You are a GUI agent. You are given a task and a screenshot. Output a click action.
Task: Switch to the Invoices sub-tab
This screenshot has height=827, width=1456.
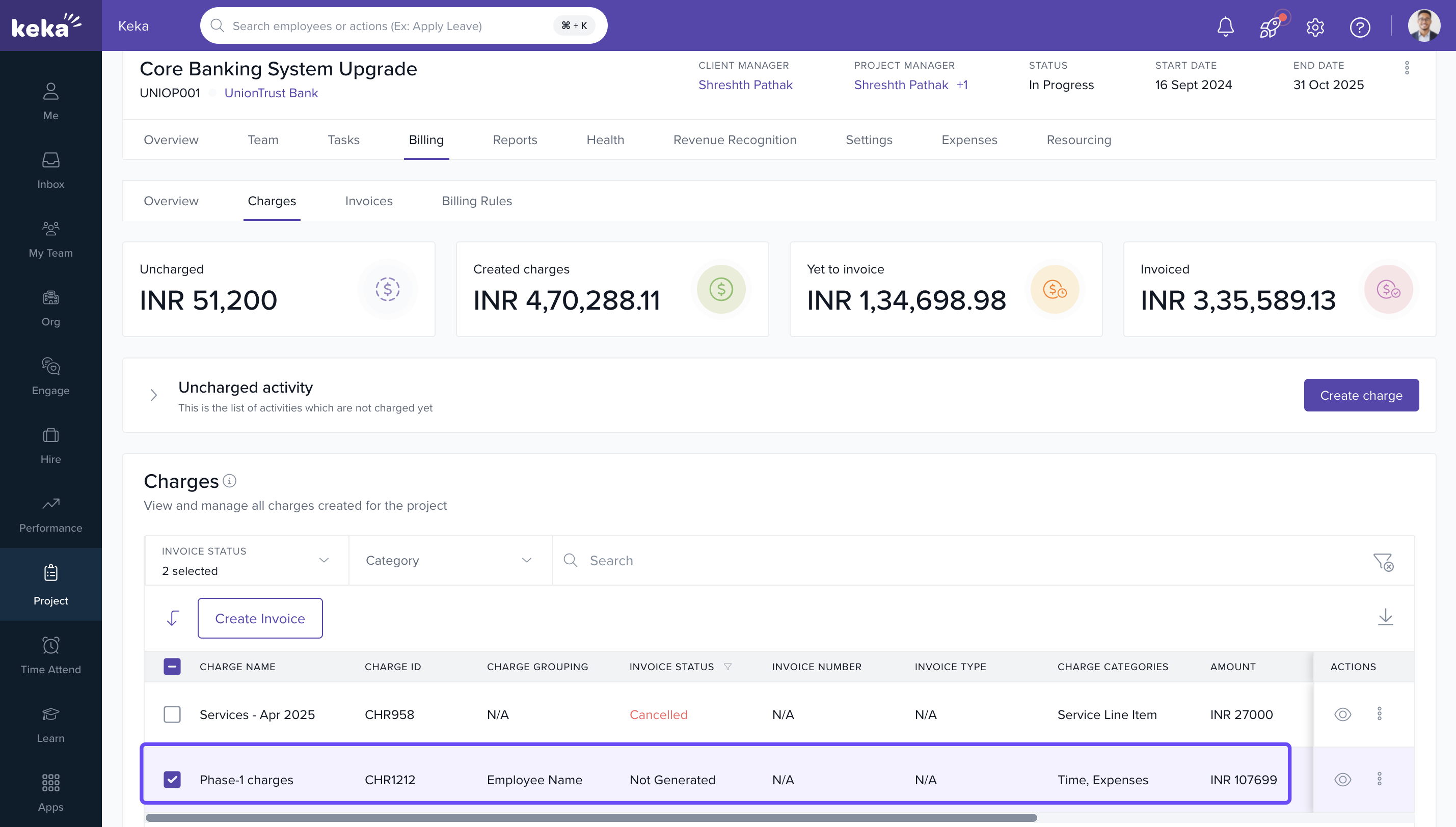coord(369,201)
